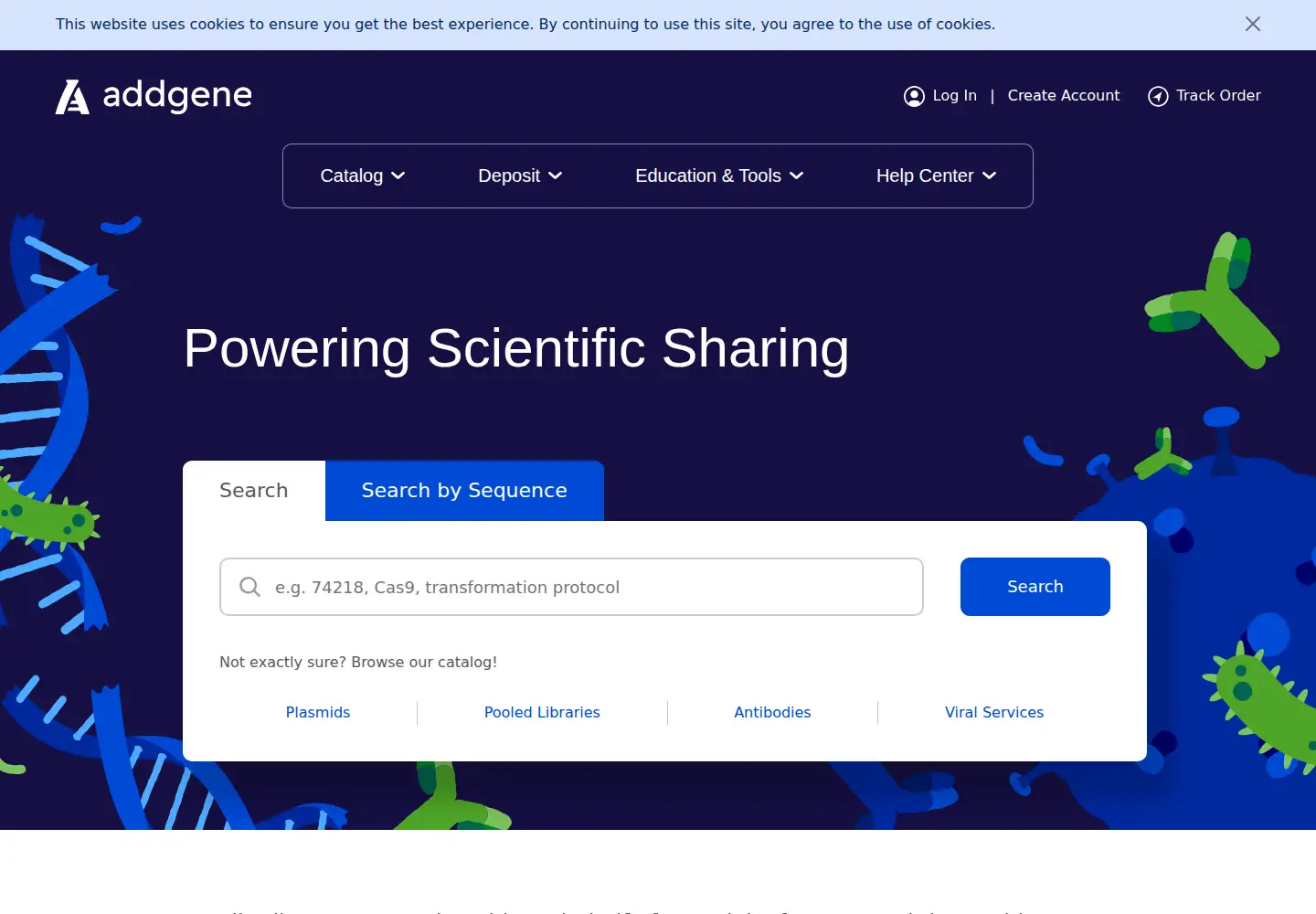Click the Track Order compass icon
Screen dimensions: 1316x914
tap(1158, 96)
